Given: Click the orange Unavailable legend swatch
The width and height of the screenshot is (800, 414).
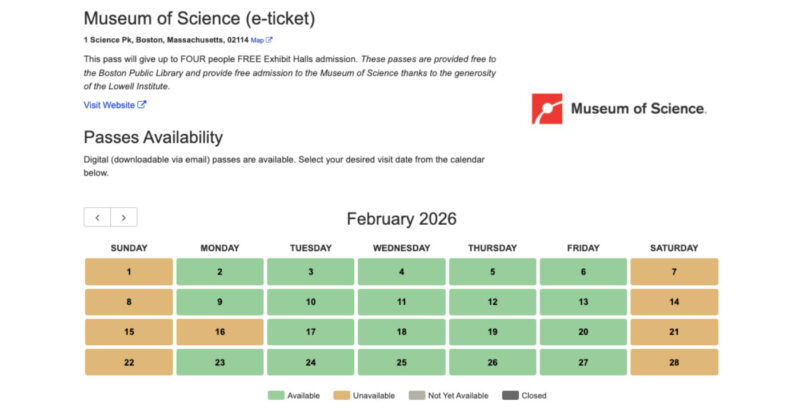Looking at the screenshot, I should click(x=343, y=395).
